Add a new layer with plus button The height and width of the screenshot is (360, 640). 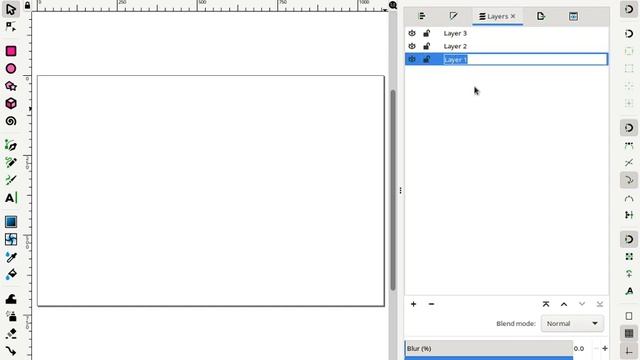pyautogui.click(x=413, y=304)
